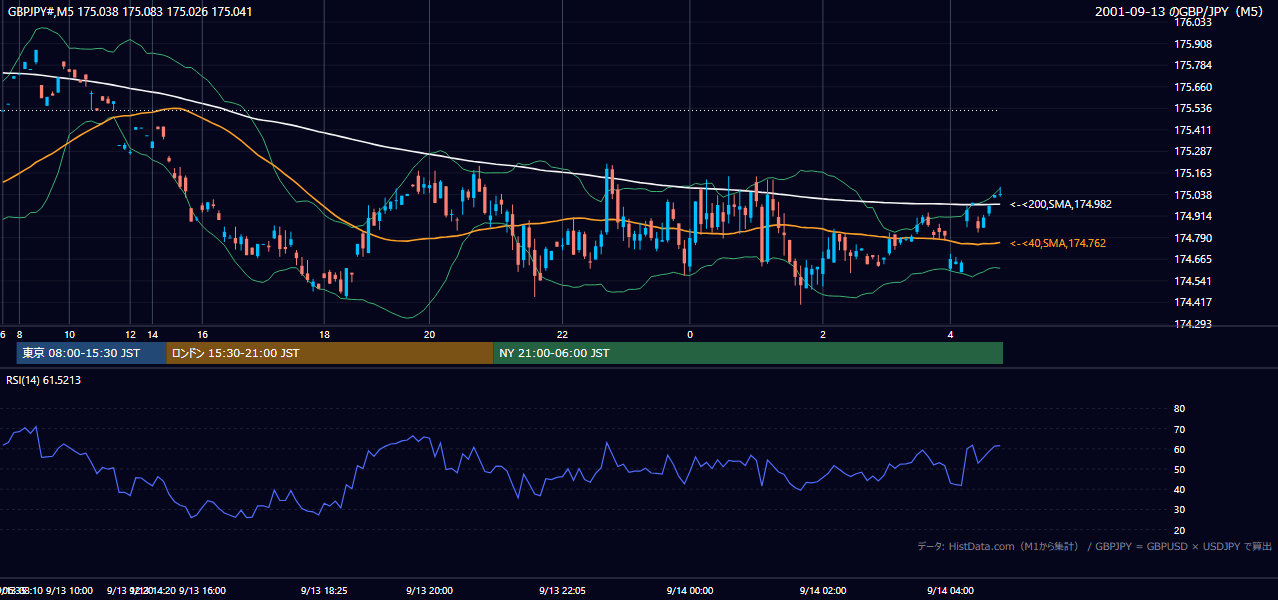Click hour label 16 on the time axis

point(202,334)
